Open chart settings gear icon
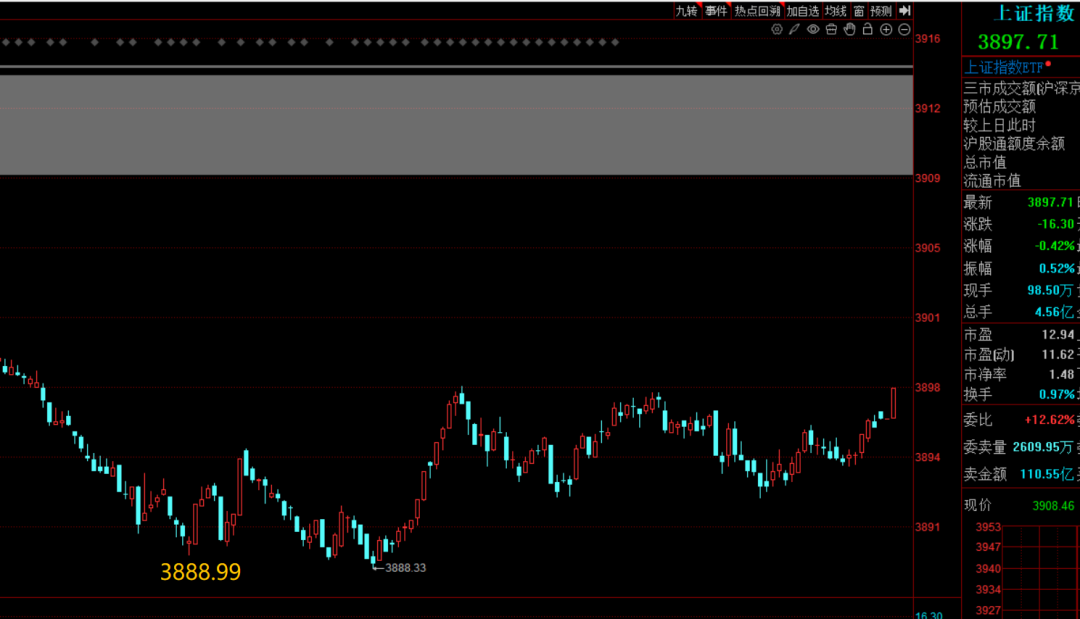Screen dimensions: 1080x619 (x=776, y=30)
